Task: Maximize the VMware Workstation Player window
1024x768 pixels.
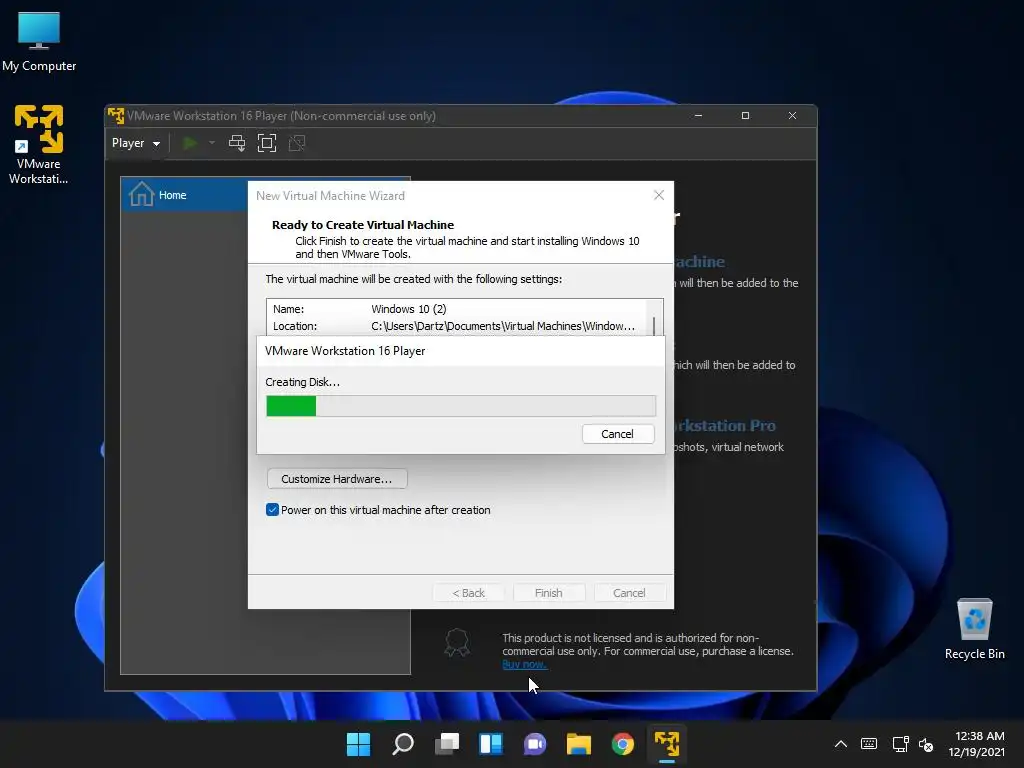Action: tap(745, 116)
